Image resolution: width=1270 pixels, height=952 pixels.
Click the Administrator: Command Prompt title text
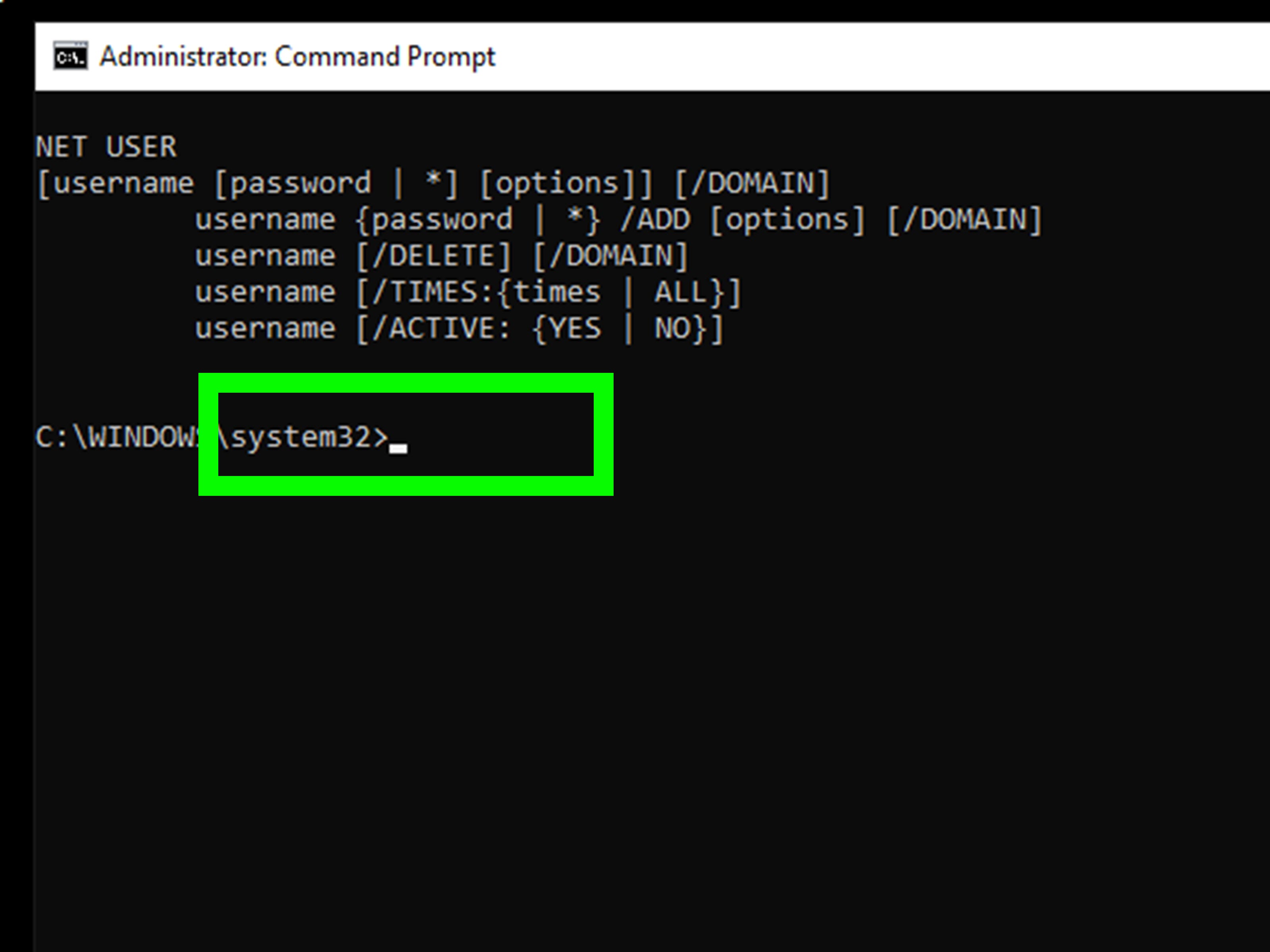[297, 57]
